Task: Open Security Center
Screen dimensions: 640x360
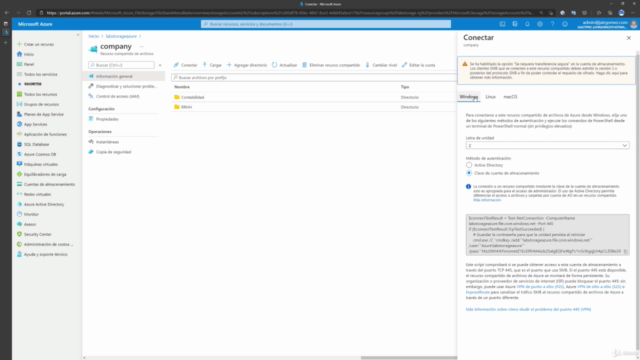Action: click(x=34, y=234)
